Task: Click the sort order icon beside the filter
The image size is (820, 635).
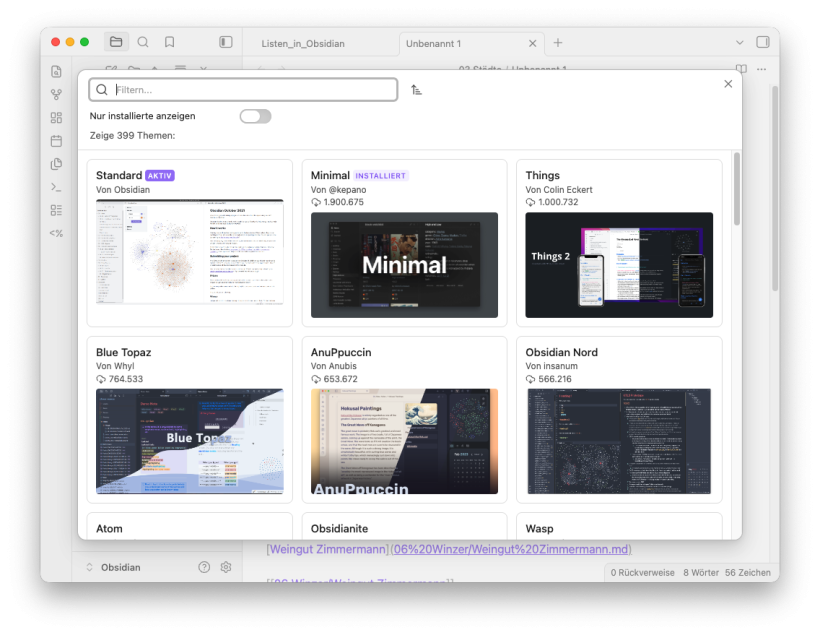Action: (416, 90)
